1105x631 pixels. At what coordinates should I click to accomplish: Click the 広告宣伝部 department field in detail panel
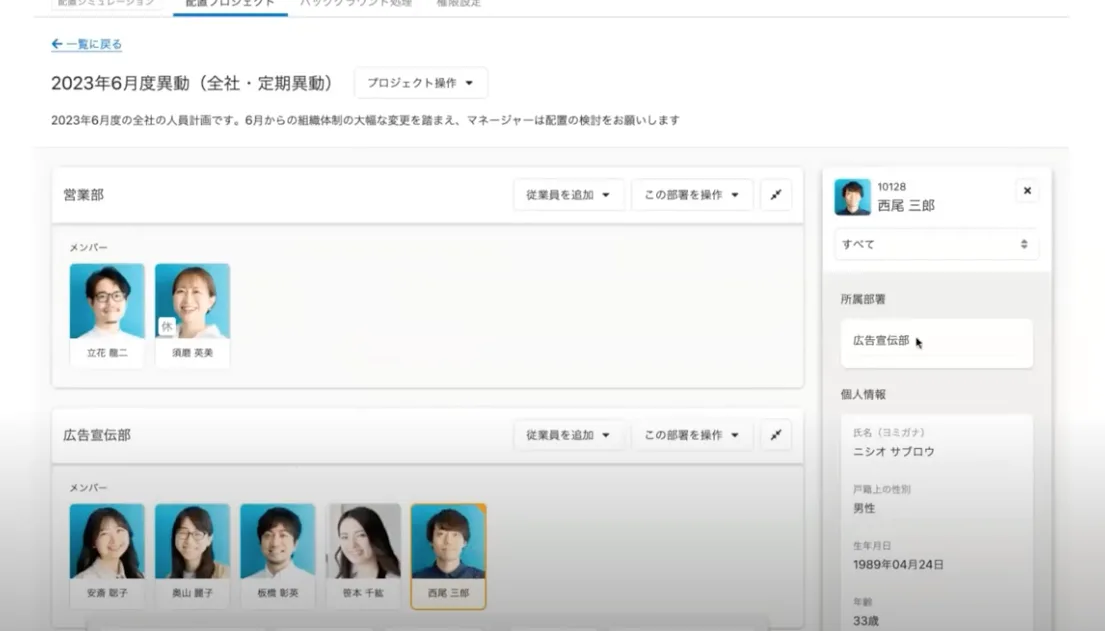pyautogui.click(x=937, y=343)
